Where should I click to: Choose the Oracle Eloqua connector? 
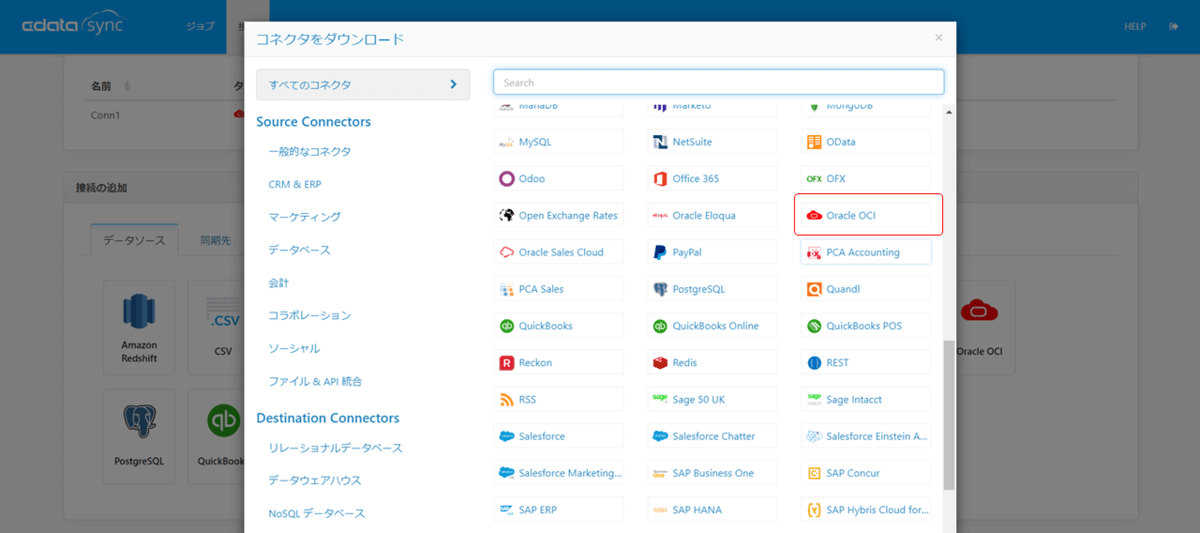click(x=712, y=215)
